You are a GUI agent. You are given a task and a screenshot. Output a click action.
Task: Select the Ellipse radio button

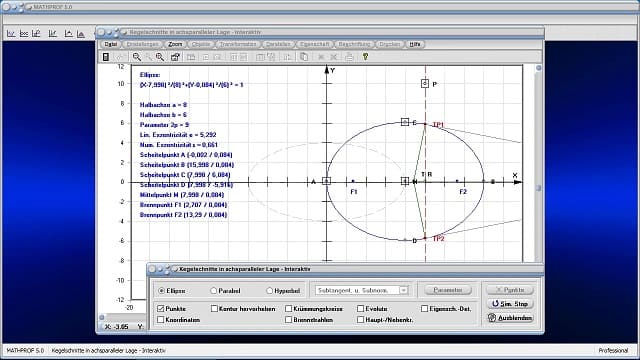pos(162,291)
